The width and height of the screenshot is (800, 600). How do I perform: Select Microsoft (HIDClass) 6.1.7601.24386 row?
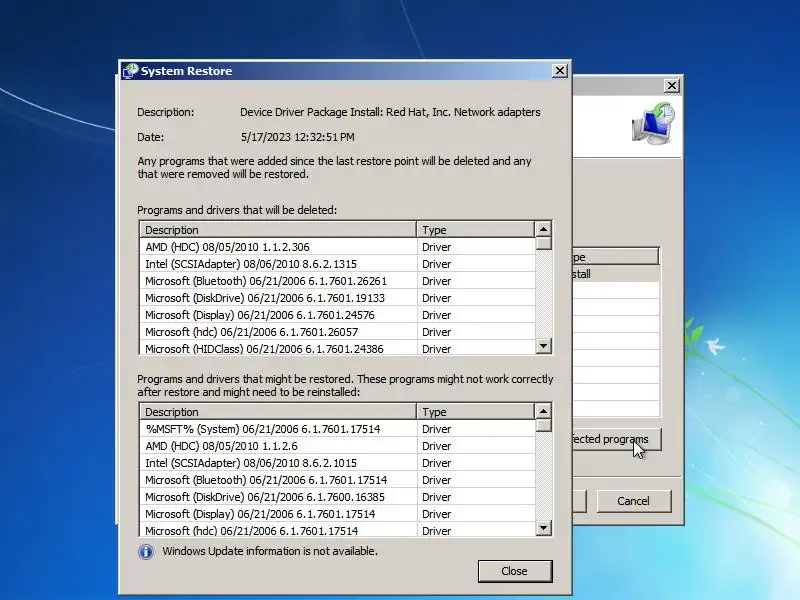click(x=337, y=348)
